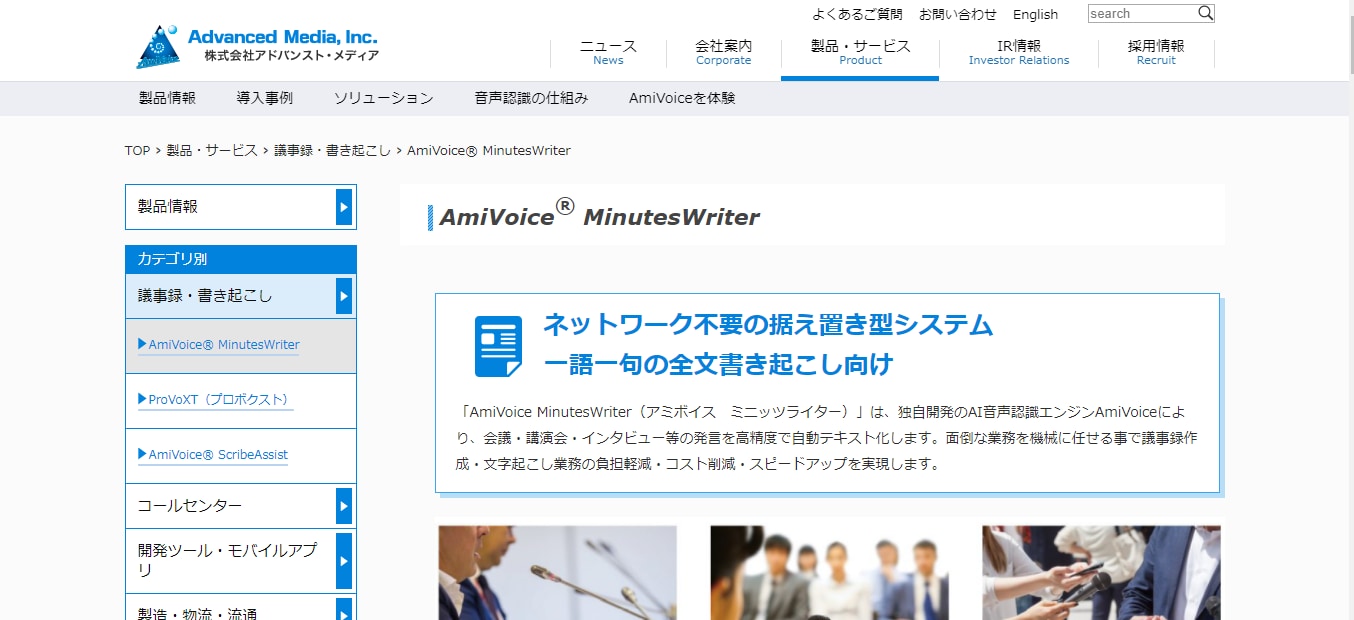Click the AmiVoice® MinutesWriter page heading
The width and height of the screenshot is (1354, 620).
(x=599, y=215)
